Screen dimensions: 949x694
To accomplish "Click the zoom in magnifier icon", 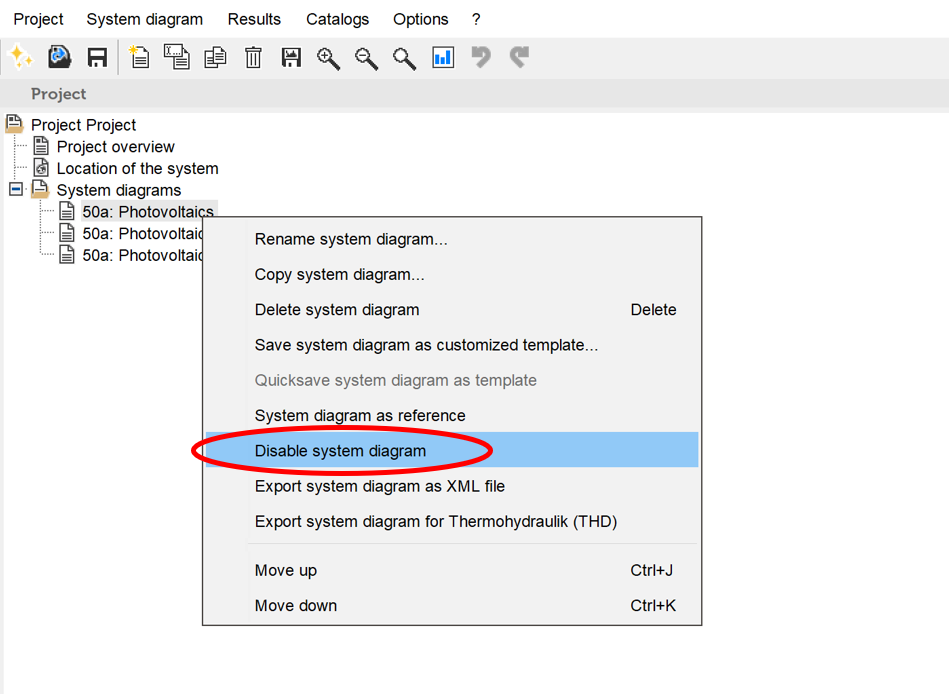I will pos(328,57).
